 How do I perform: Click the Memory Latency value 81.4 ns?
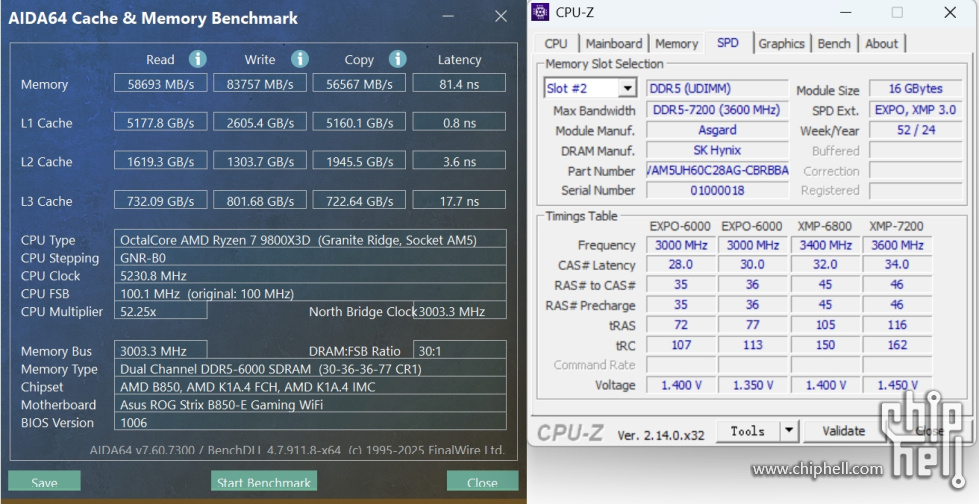tap(459, 83)
